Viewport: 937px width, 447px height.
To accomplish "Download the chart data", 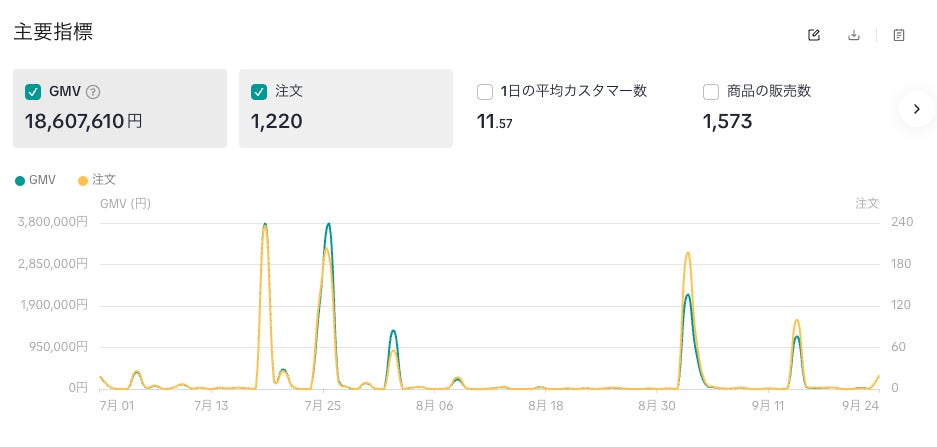I will pyautogui.click(x=854, y=35).
